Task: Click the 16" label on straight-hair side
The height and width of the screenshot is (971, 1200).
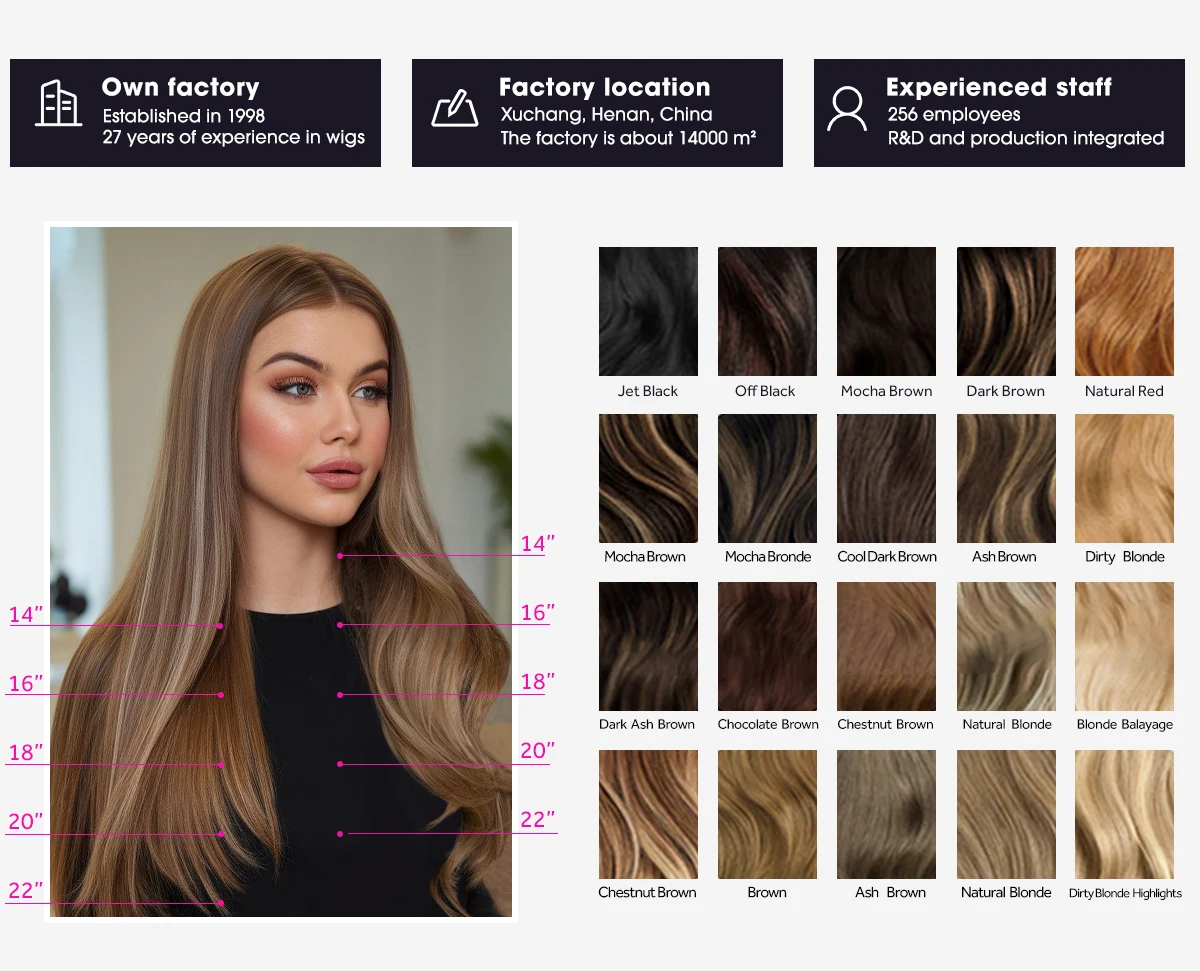Action: (x=26, y=684)
